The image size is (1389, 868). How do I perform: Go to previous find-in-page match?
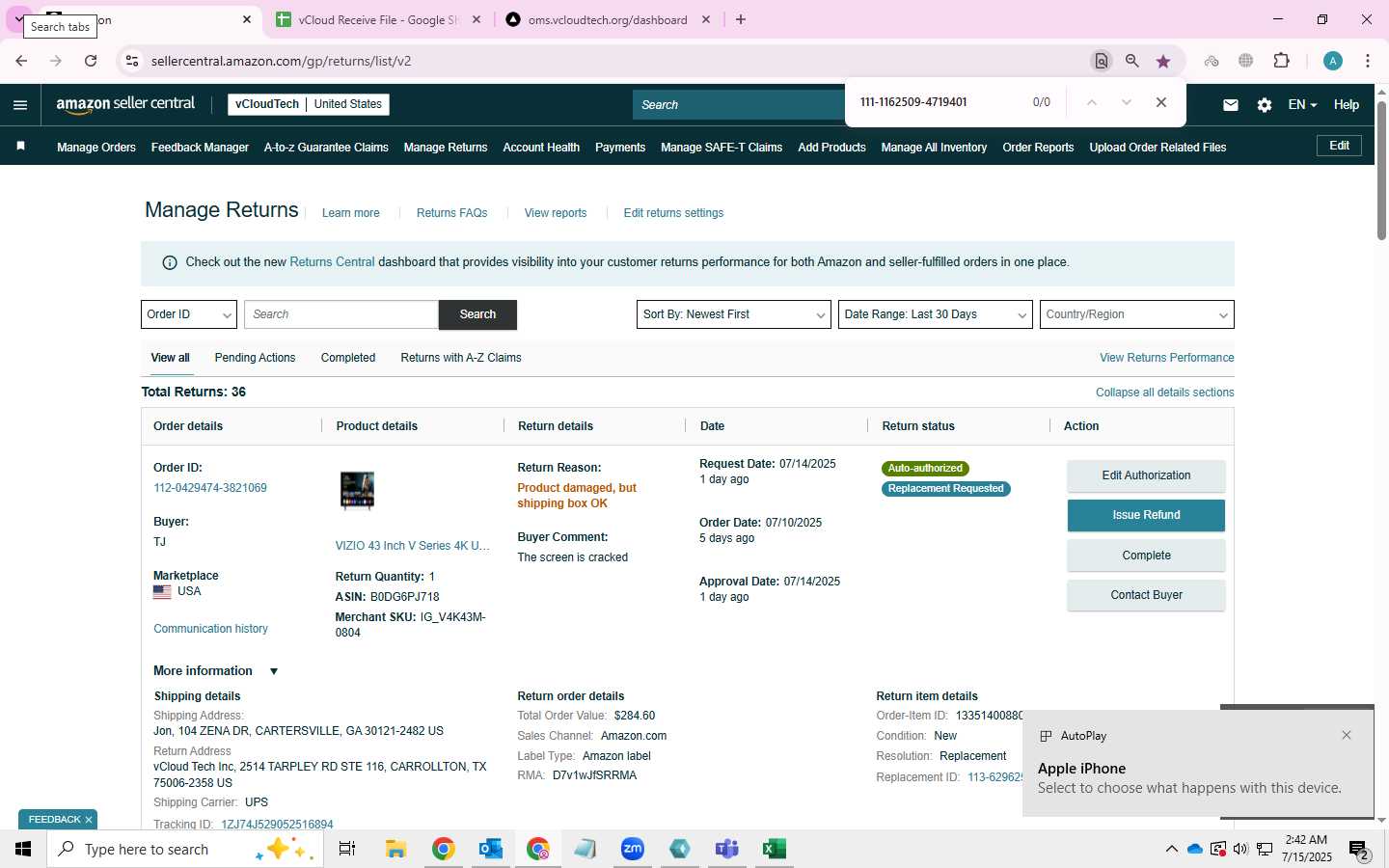1092,102
